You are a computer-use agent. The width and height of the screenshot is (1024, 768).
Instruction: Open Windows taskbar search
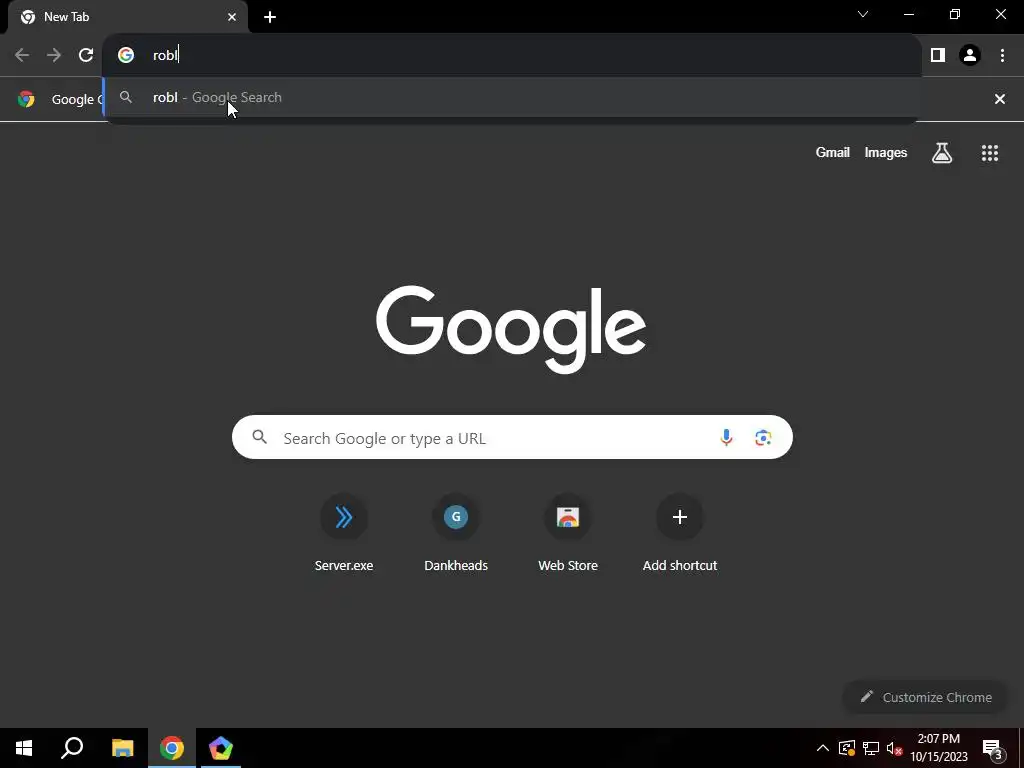[72, 748]
